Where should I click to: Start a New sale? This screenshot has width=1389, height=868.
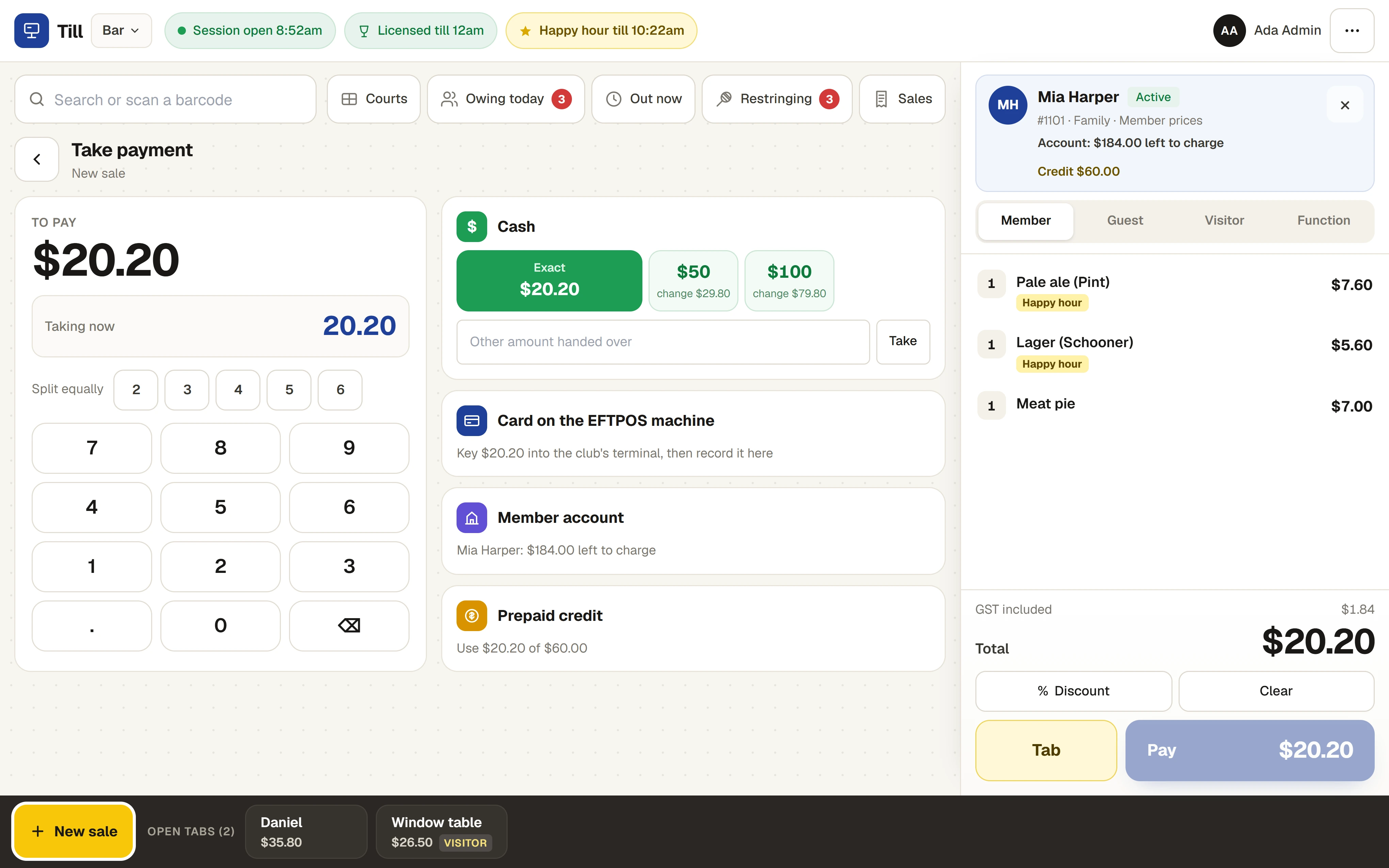click(x=74, y=831)
